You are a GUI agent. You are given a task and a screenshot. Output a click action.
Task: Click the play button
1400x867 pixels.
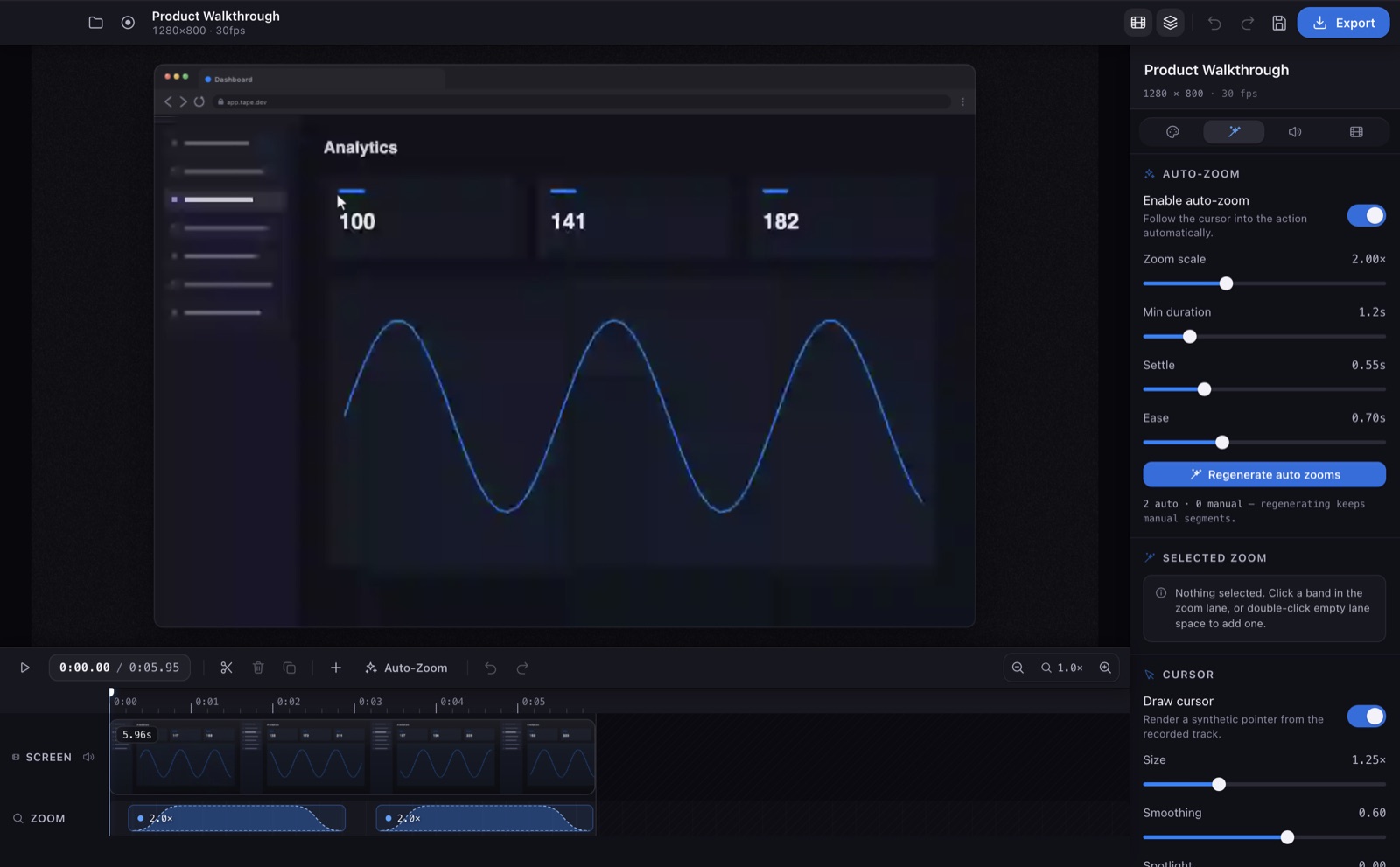pos(24,668)
